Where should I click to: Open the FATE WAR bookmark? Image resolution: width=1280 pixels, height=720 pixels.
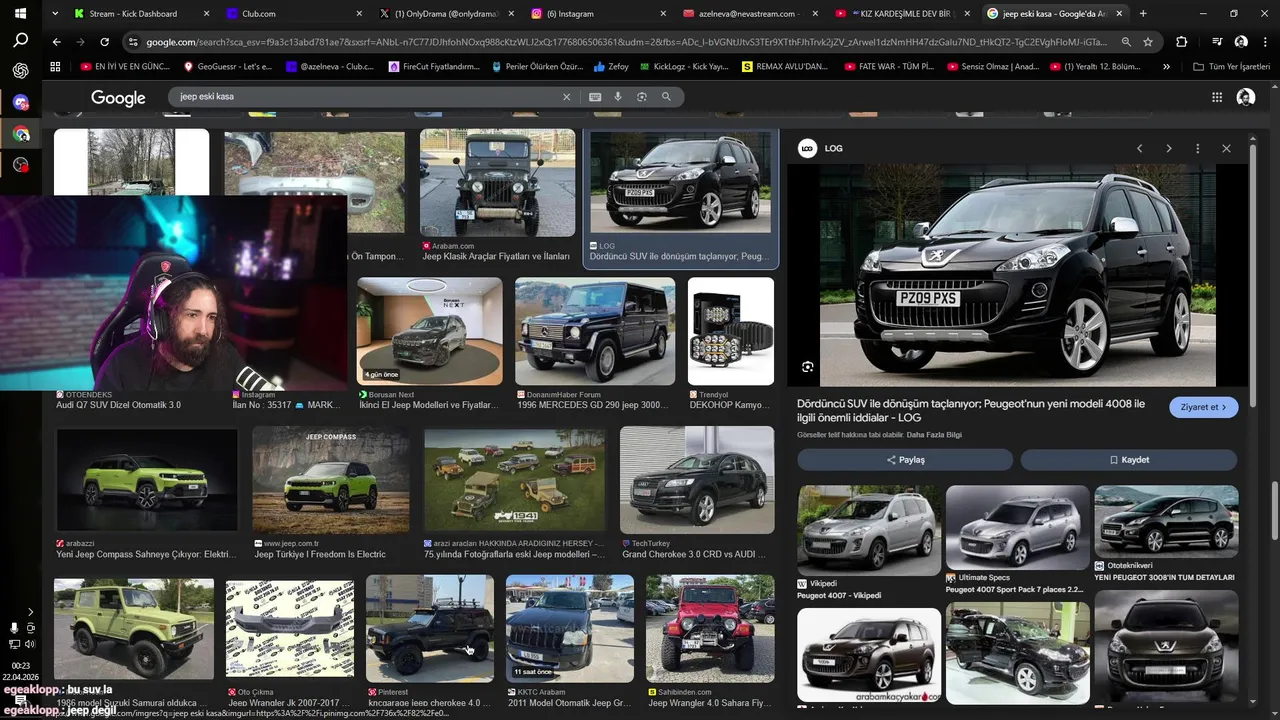tap(889, 67)
